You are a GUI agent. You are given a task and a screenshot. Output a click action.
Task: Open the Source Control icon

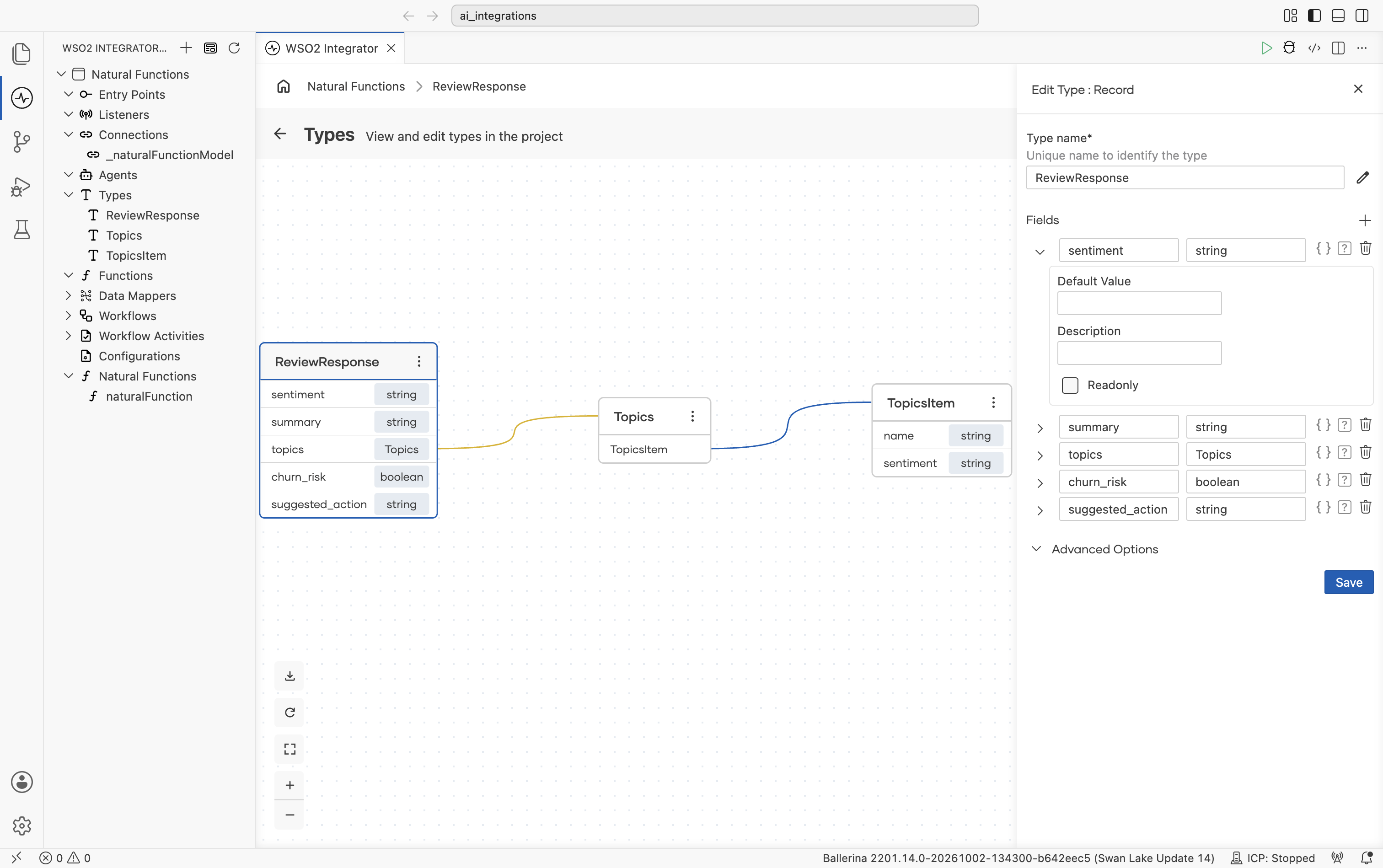(x=22, y=141)
